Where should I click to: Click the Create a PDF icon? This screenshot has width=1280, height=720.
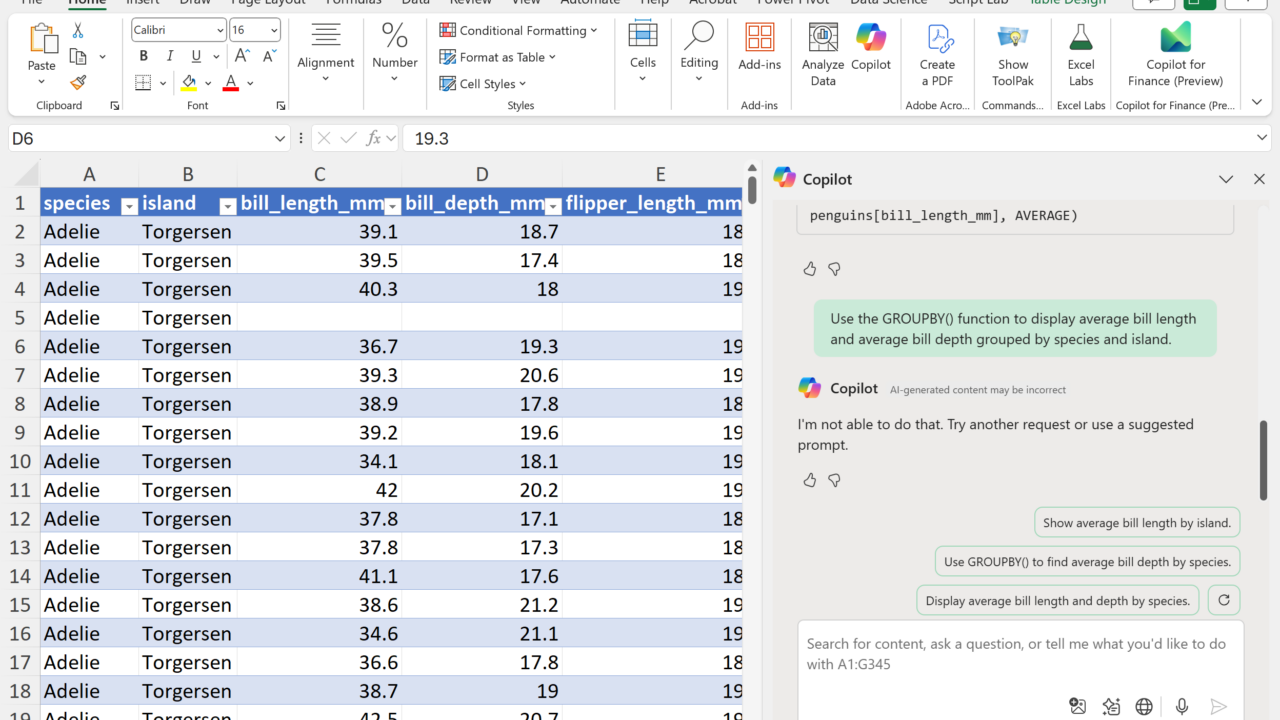pos(937,54)
